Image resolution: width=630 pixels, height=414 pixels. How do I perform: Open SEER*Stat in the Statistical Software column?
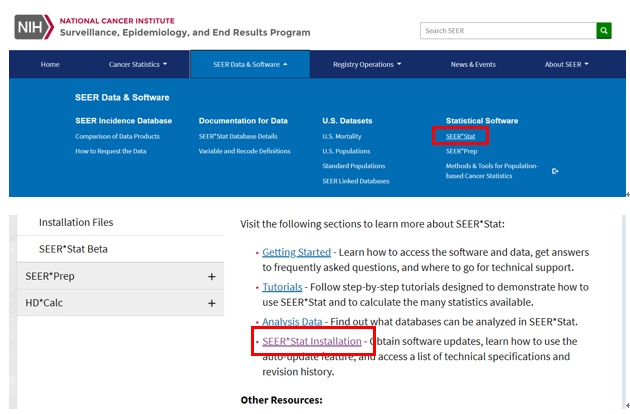[x=460, y=136]
